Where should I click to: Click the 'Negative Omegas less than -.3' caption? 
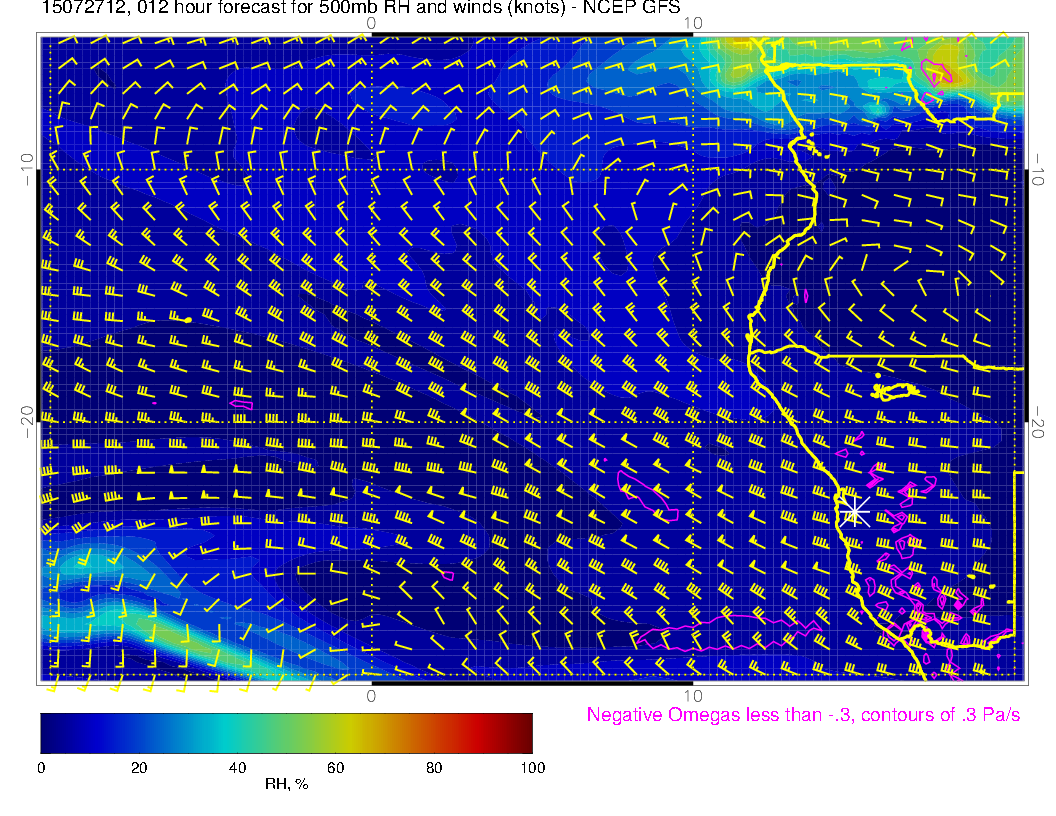(803, 715)
